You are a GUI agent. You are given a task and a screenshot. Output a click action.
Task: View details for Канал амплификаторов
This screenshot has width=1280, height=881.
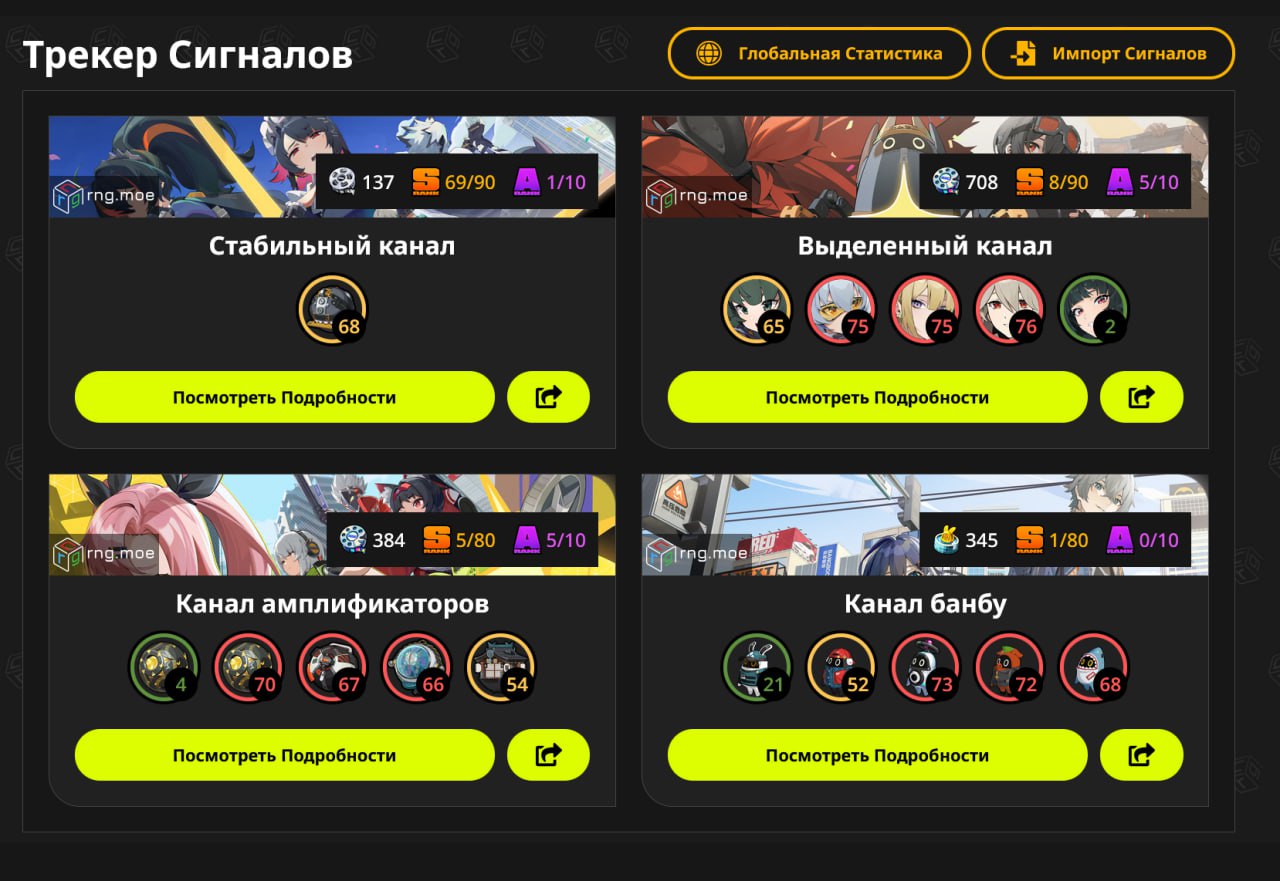click(284, 755)
